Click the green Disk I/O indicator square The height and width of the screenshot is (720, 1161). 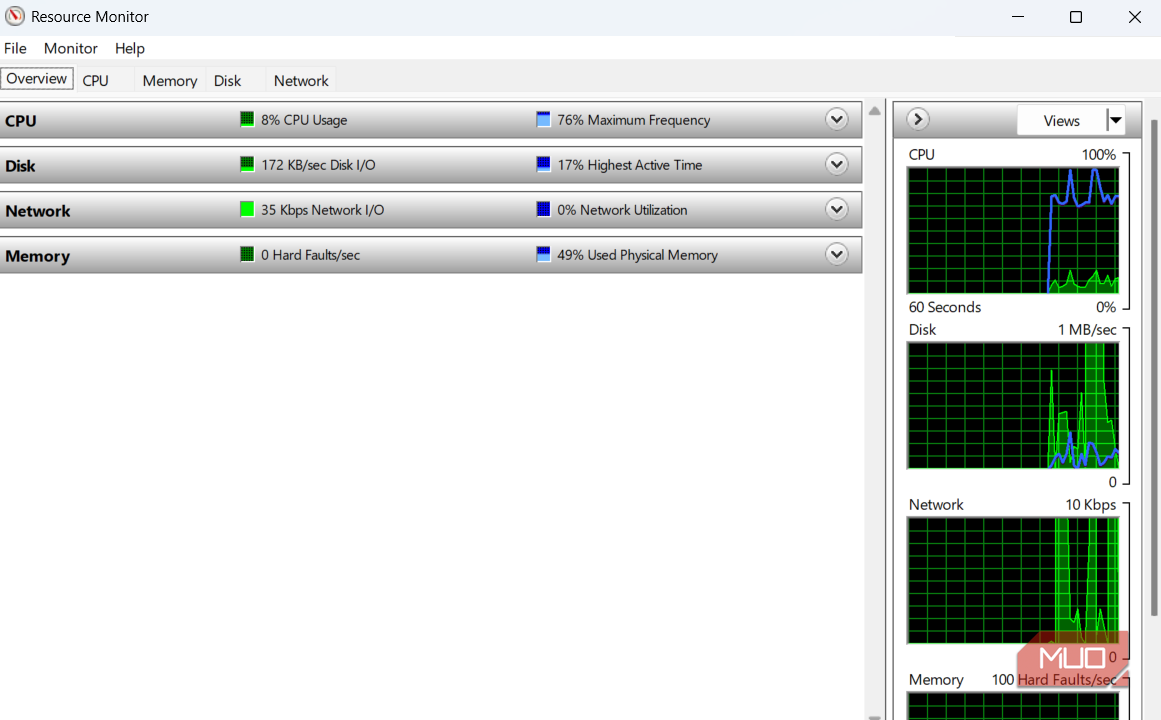247,164
